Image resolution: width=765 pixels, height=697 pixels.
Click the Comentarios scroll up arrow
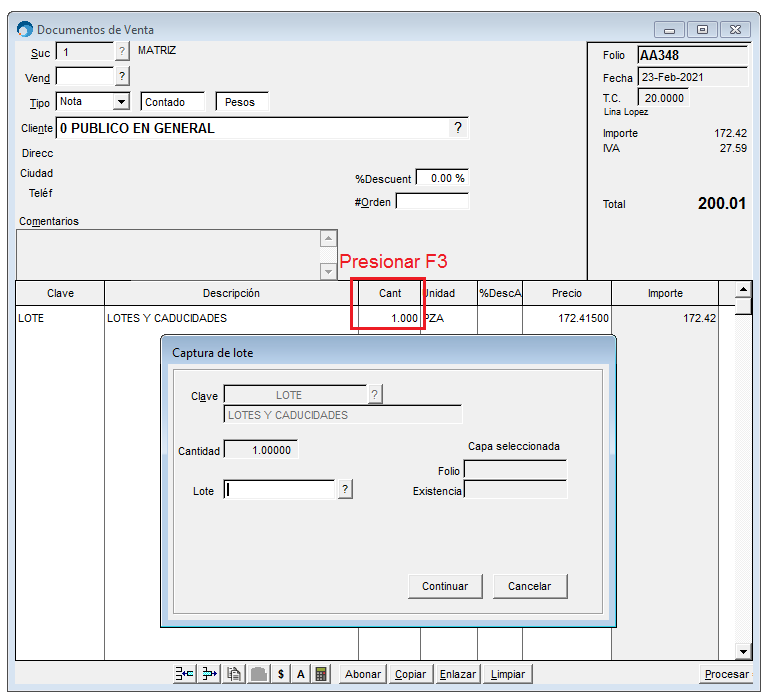328,239
